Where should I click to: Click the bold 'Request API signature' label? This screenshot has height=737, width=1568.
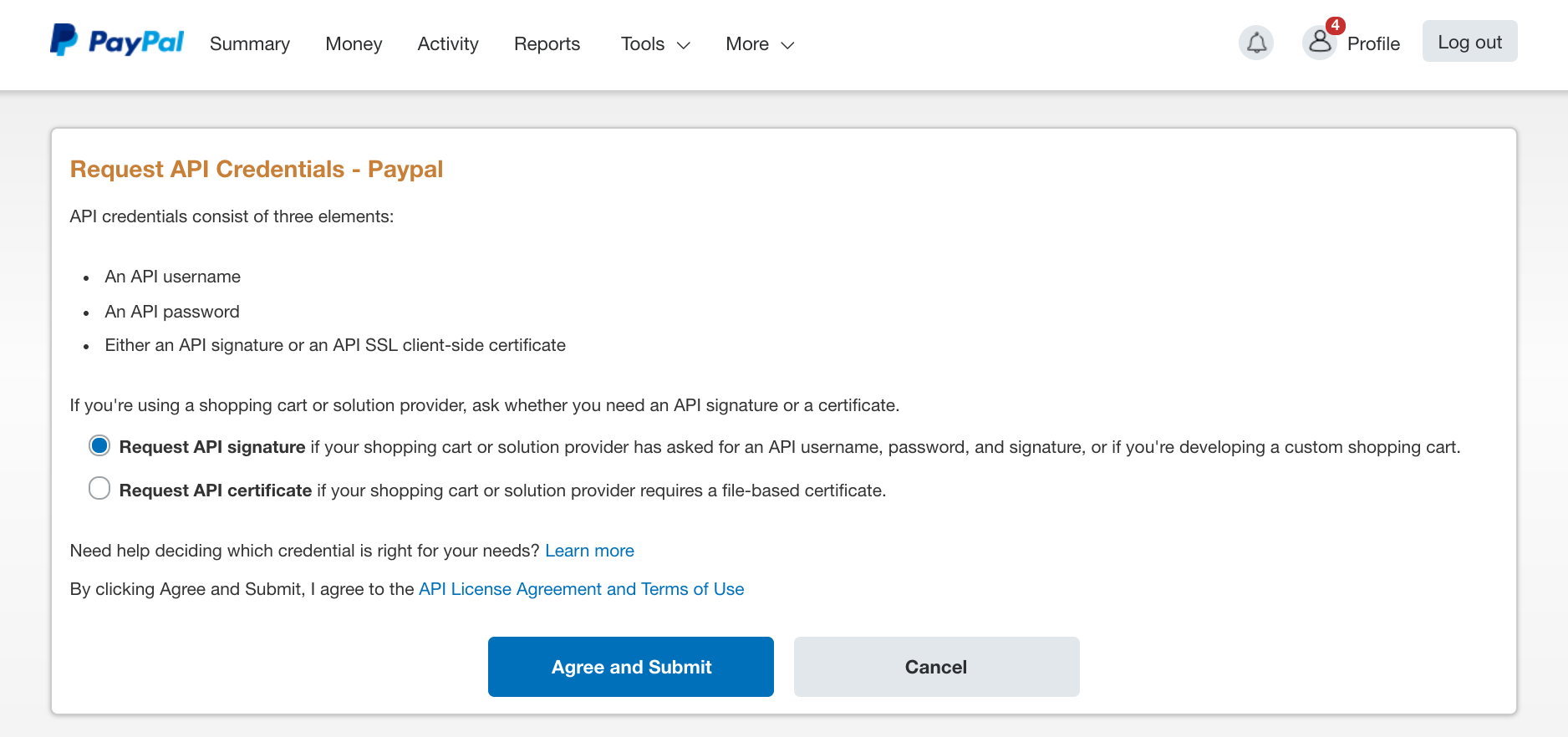[x=212, y=447]
